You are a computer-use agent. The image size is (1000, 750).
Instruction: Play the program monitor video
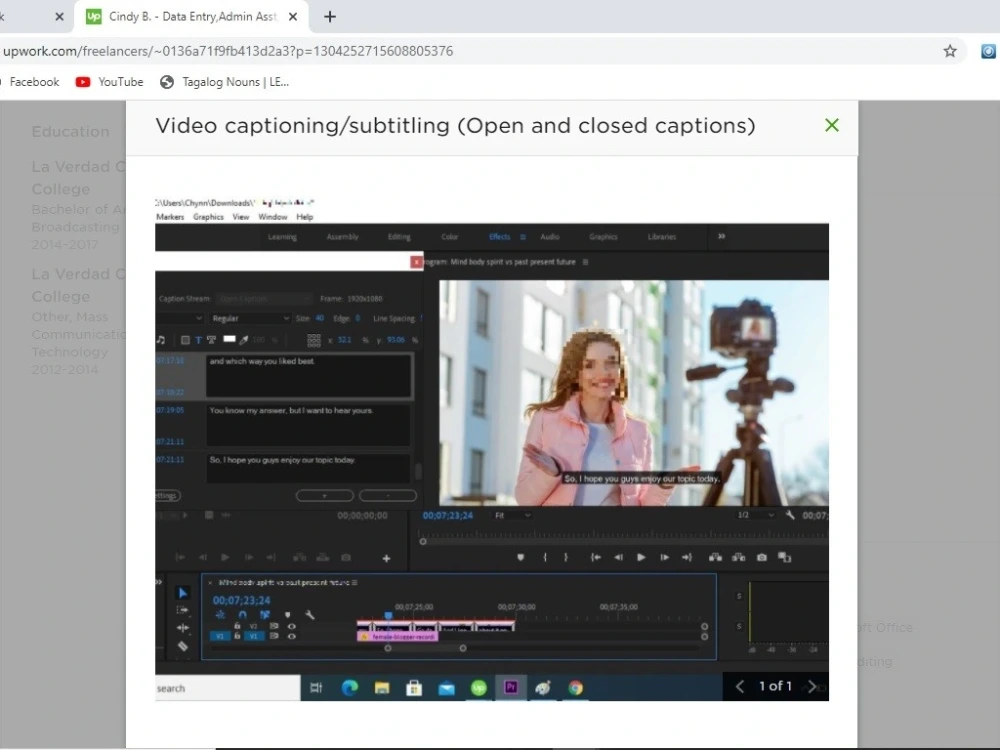pyautogui.click(x=641, y=557)
